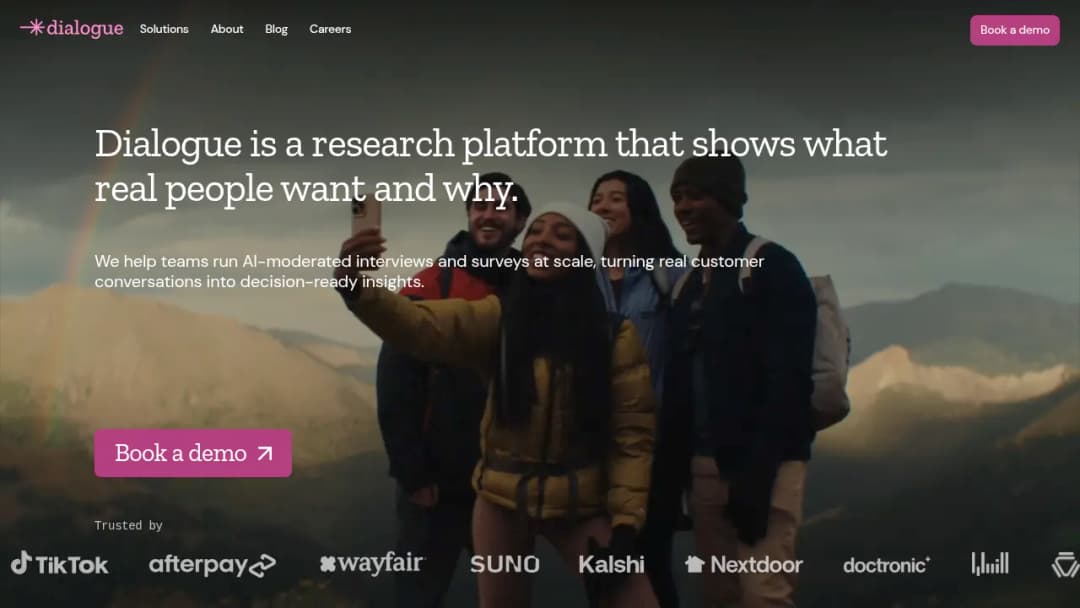Click the TikTok logo in trusted brands
This screenshot has width=1080, height=608.
[x=59, y=564]
